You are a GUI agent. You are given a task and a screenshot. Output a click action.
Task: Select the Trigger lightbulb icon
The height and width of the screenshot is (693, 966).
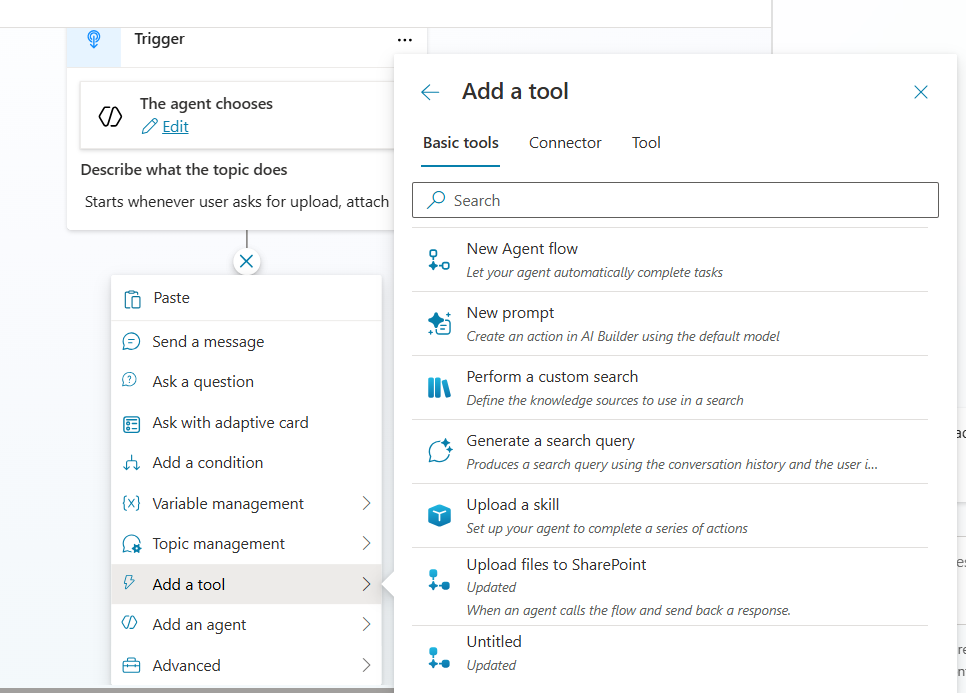tap(93, 38)
